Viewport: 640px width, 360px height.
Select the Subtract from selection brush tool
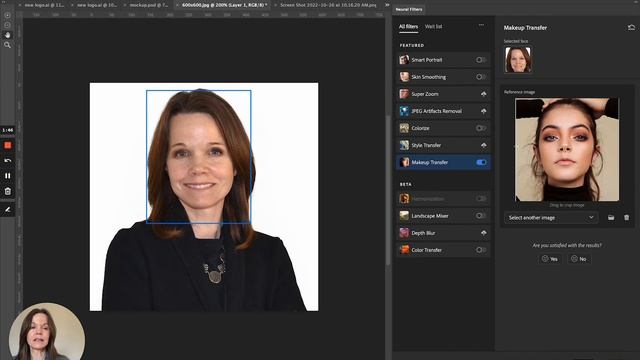[7, 25]
